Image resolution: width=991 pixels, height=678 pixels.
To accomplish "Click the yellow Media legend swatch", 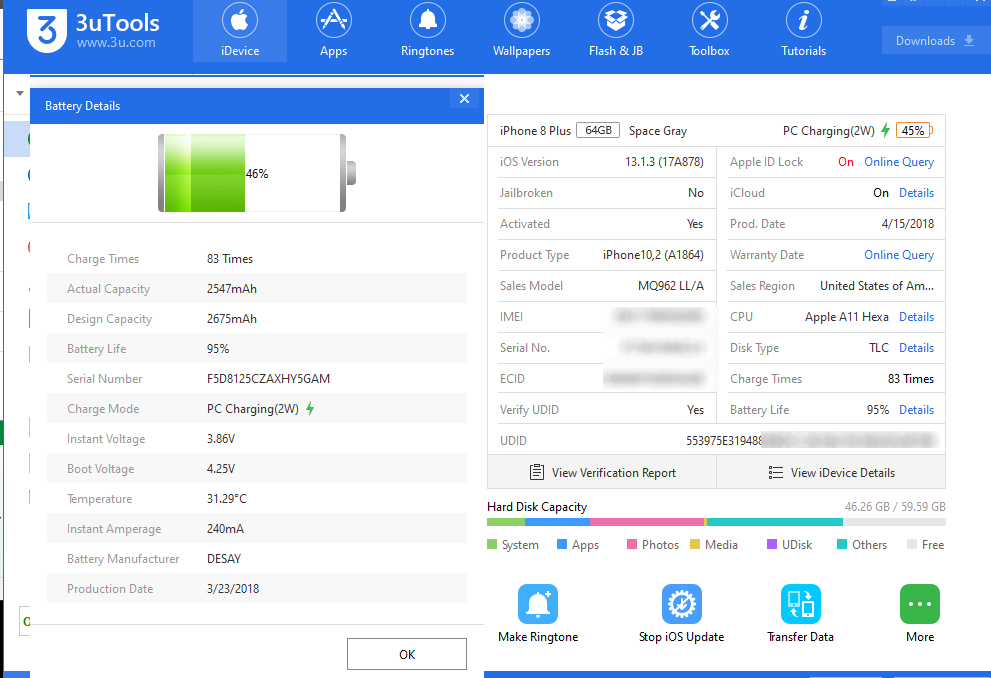I will pyautogui.click(x=695, y=544).
